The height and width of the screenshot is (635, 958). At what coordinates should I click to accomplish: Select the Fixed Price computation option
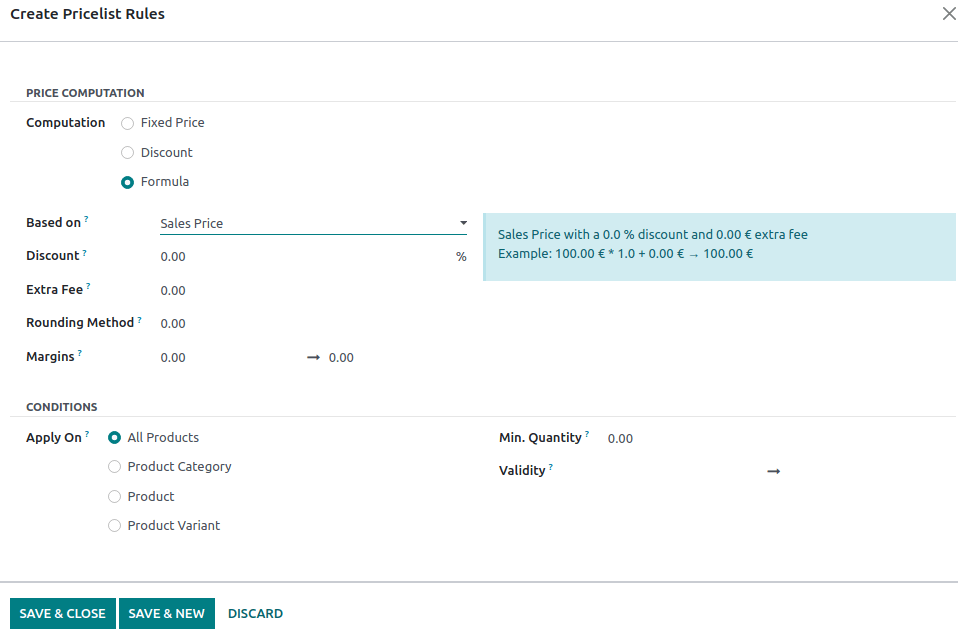127,123
